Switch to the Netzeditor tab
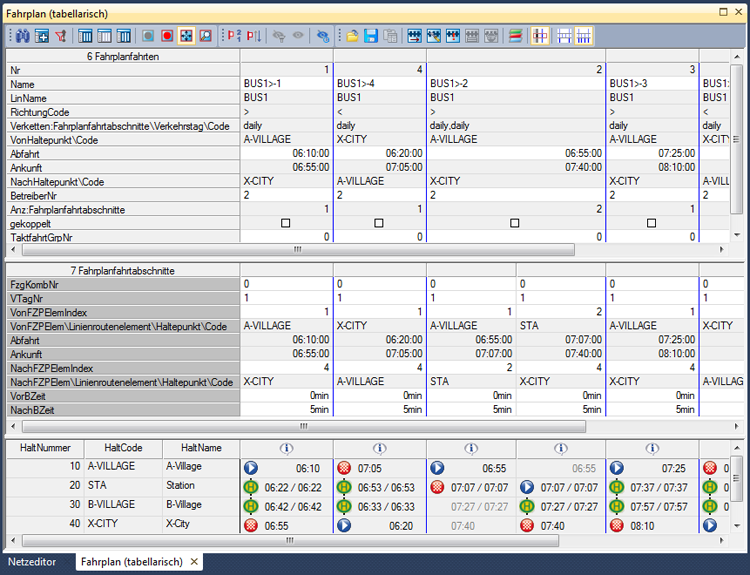Image resolution: width=750 pixels, height=575 pixels. pyautogui.click(x=32, y=562)
